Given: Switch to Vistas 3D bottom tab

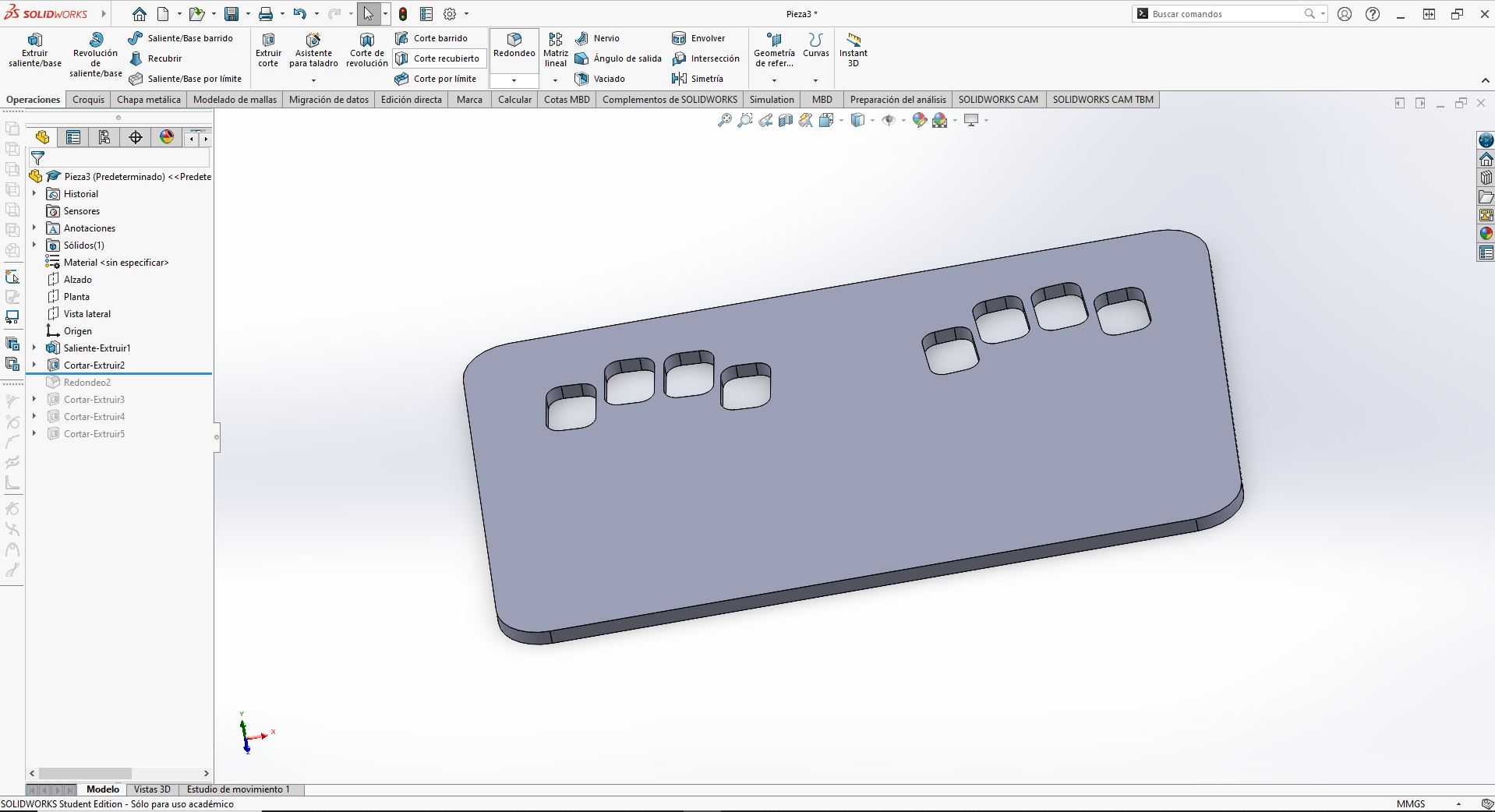Looking at the screenshot, I should 152,789.
